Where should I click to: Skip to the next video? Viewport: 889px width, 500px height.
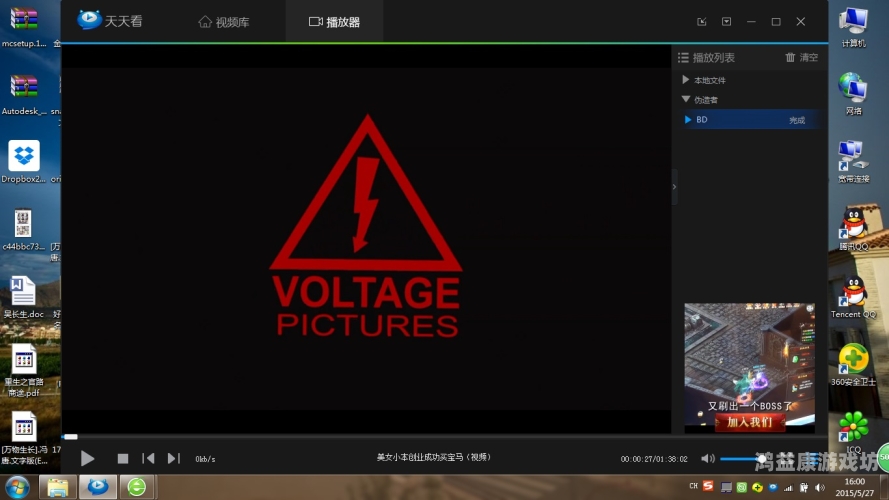(173, 458)
